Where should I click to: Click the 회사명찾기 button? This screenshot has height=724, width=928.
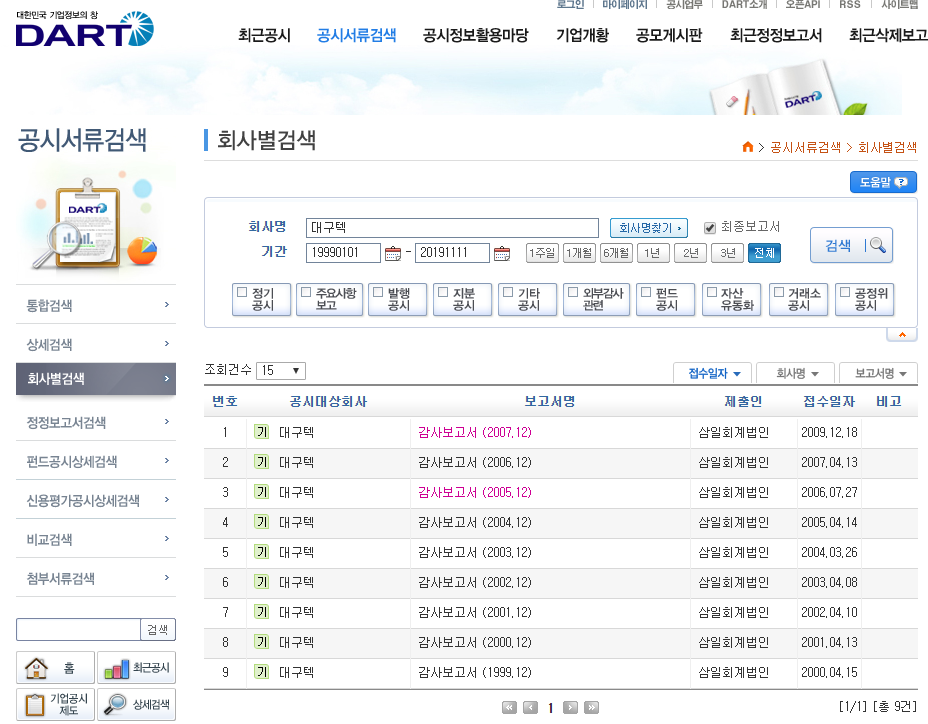[649, 228]
